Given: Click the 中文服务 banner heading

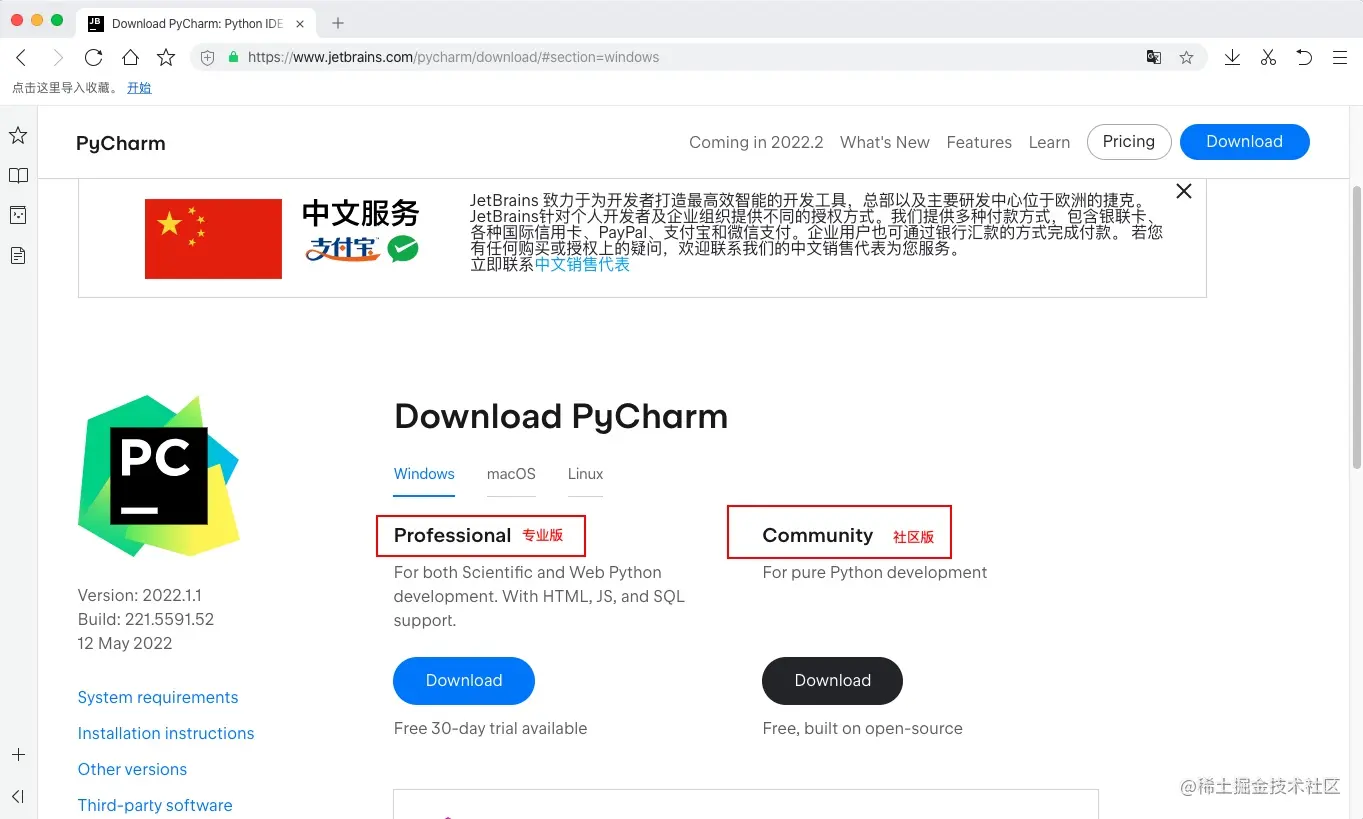Looking at the screenshot, I should coord(361,213).
